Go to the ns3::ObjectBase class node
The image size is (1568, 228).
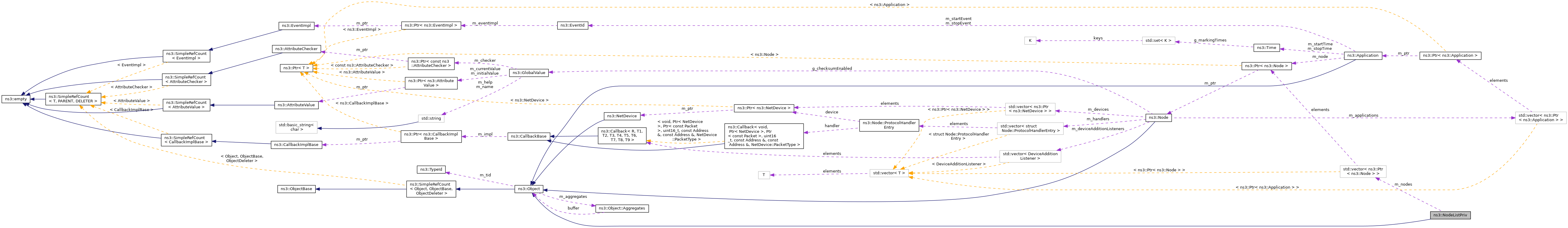(297, 189)
